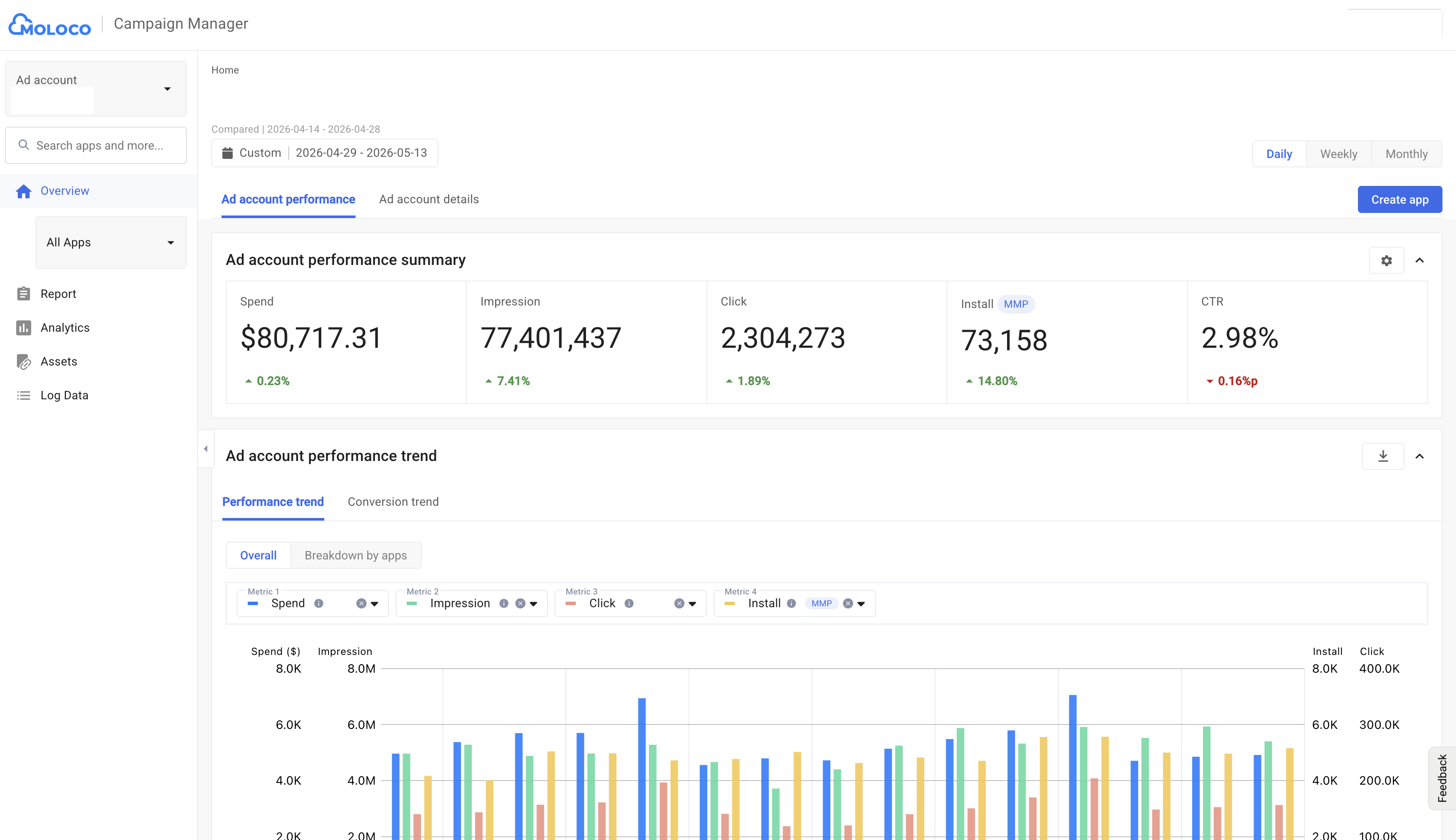Switch to Ad account performance tab
Viewport: 1456px width, 840px height.
[x=288, y=199]
